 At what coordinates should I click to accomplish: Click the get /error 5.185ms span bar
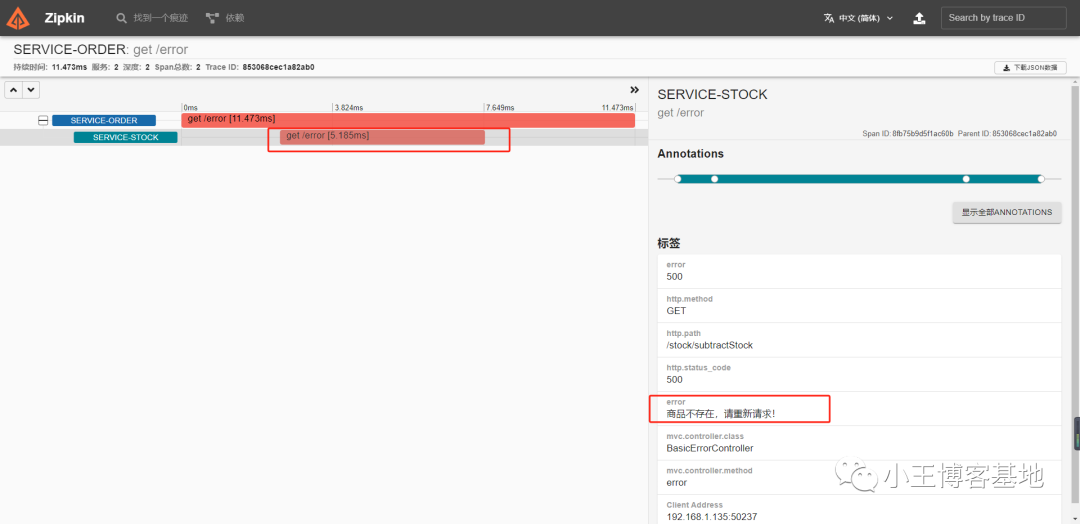pyautogui.click(x=382, y=136)
